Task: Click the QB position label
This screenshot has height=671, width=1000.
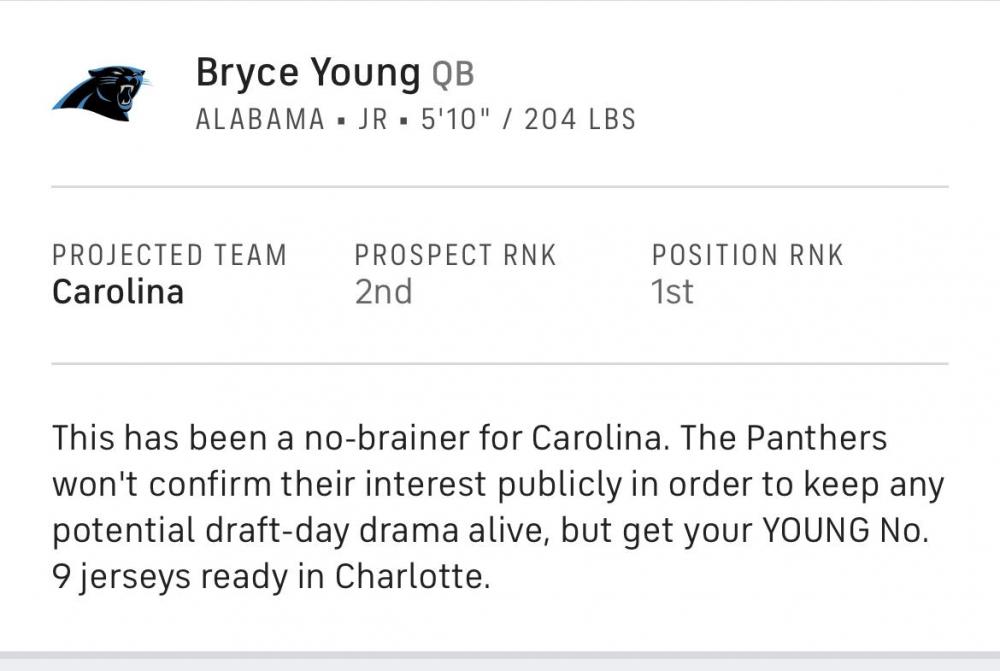Action: (453, 75)
